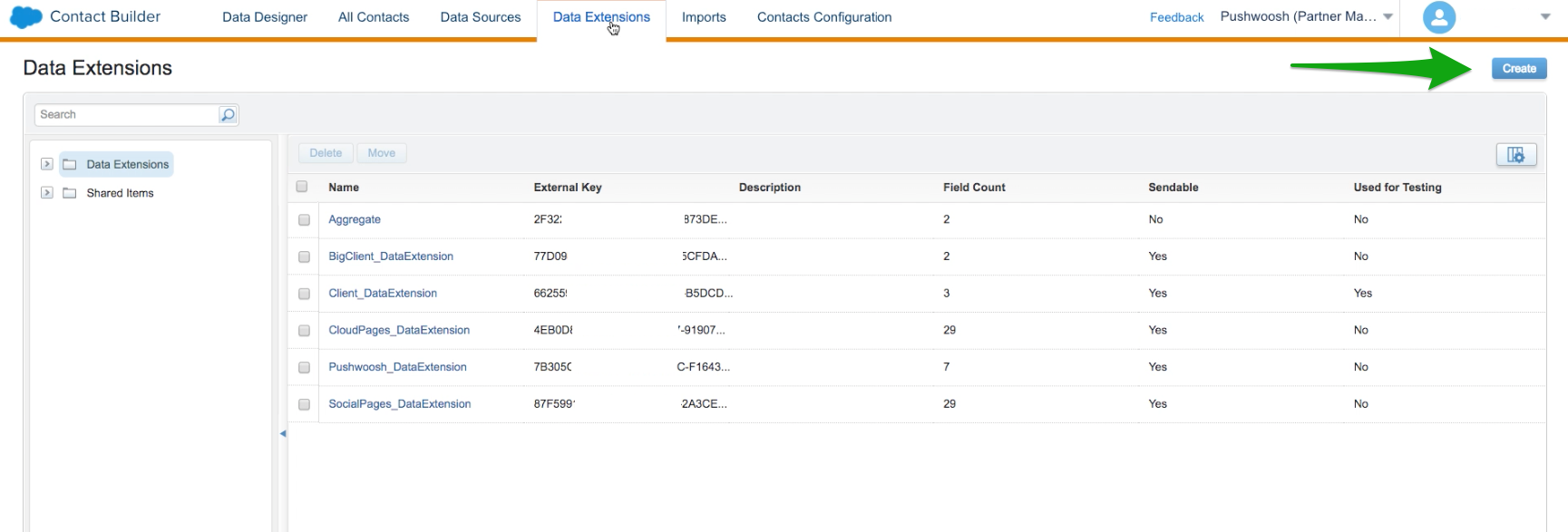Click the search magnifier icon
Screen dimensions: 1568x532
click(228, 114)
